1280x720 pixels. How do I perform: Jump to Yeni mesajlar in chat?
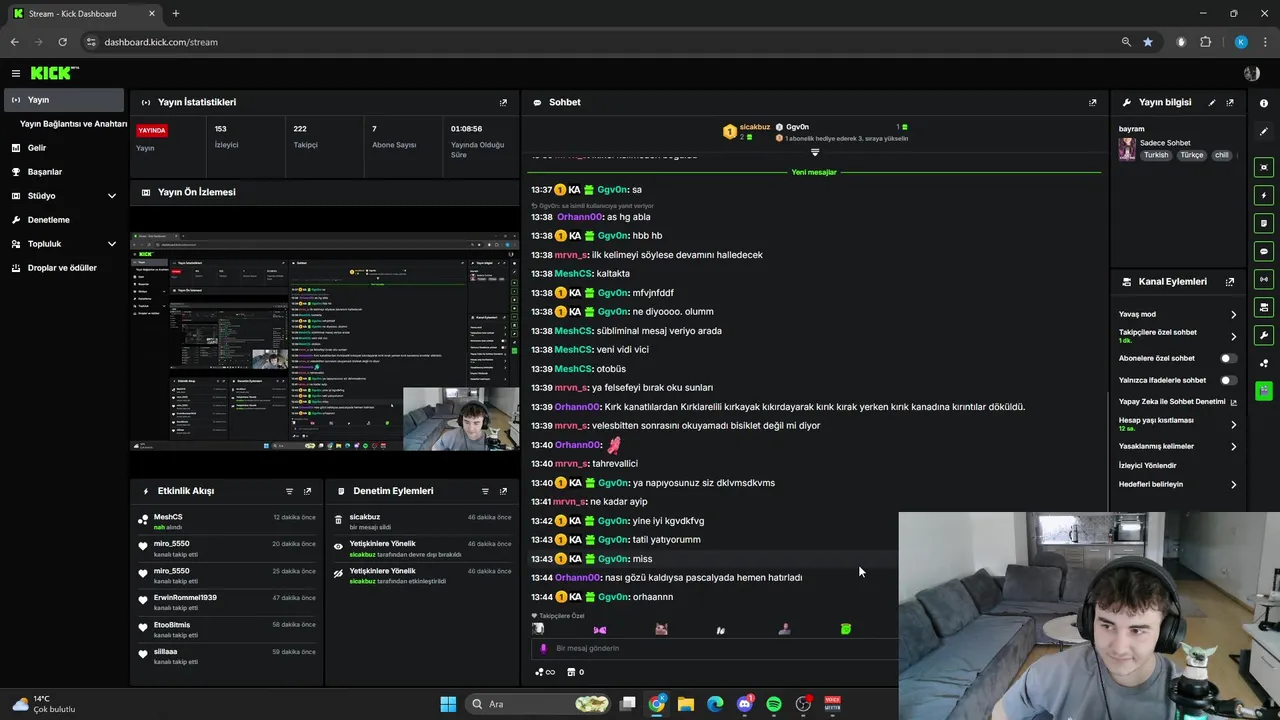[814, 172]
